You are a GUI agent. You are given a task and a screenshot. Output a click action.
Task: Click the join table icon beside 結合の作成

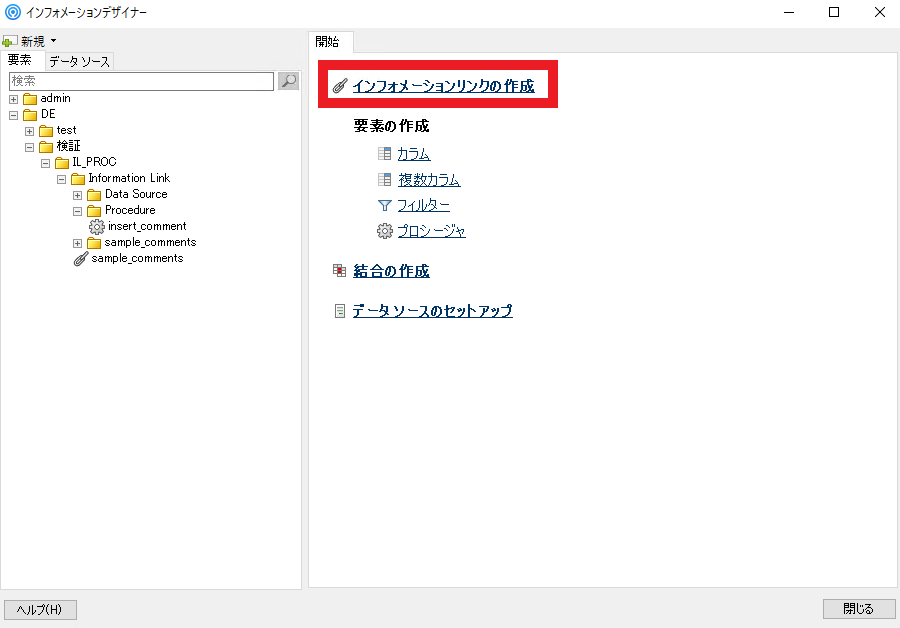339,270
